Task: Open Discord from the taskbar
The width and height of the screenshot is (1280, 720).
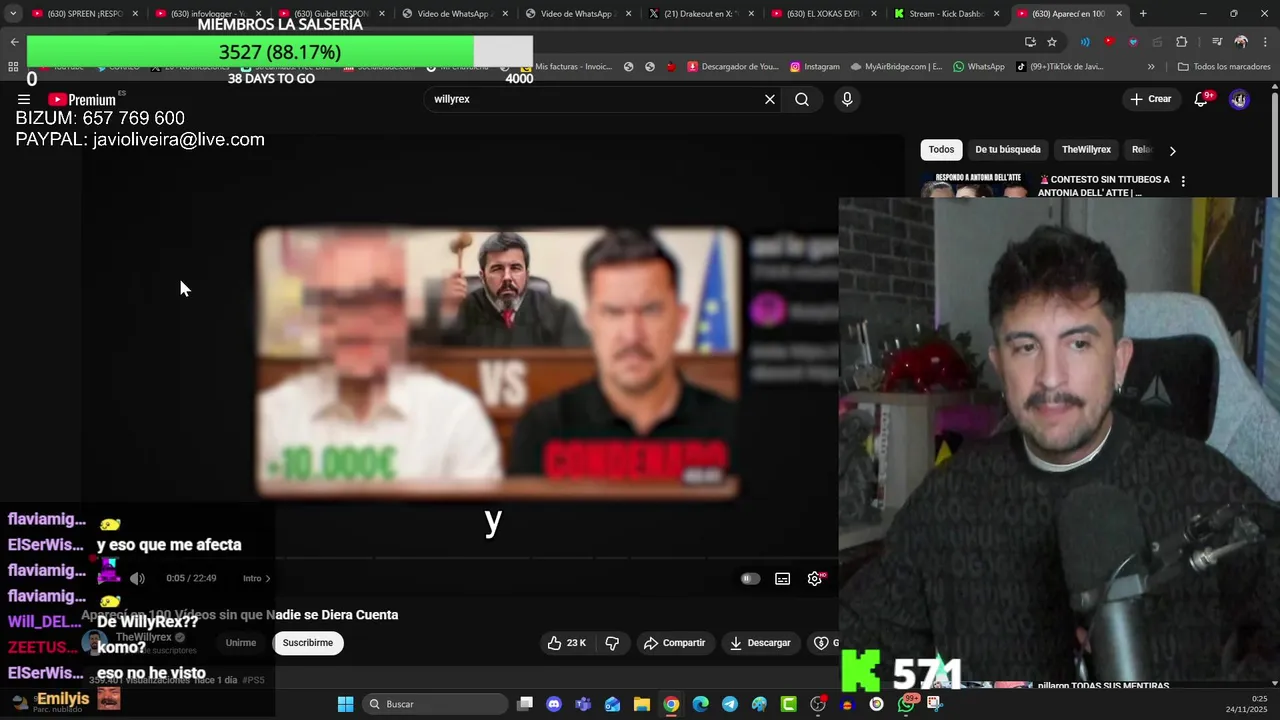Action: click(554, 704)
